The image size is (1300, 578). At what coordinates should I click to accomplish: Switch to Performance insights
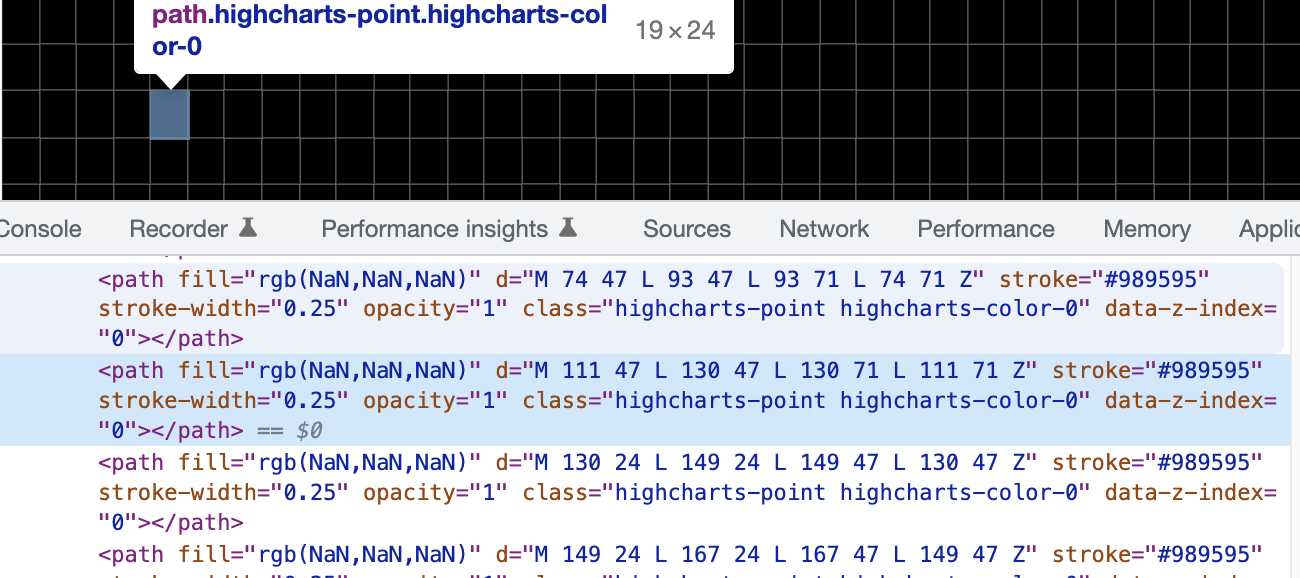pyautogui.click(x=434, y=228)
